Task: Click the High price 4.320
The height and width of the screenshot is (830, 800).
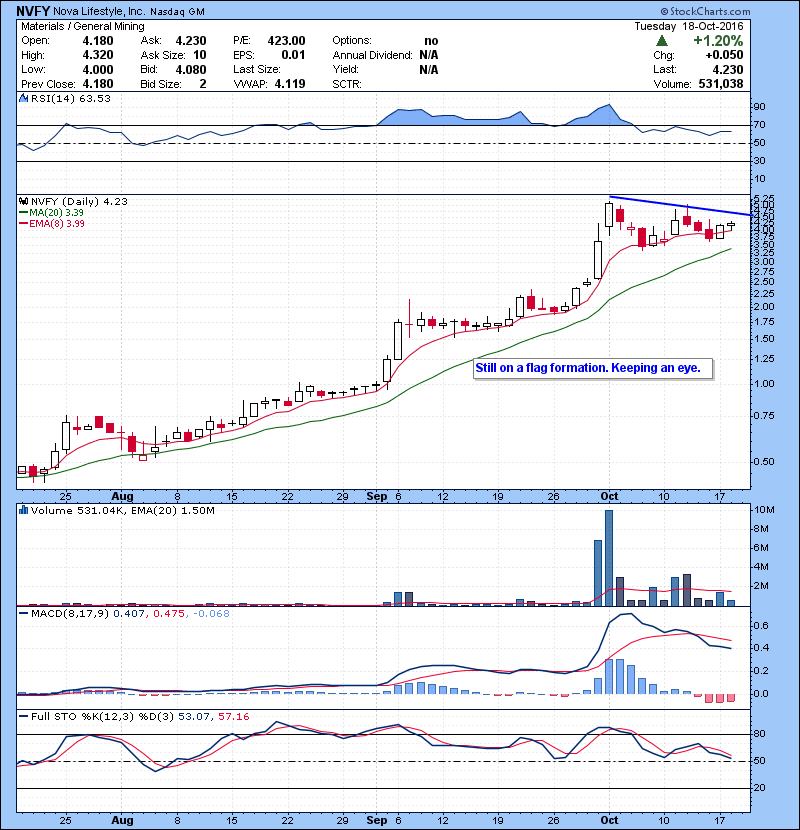Action: [98, 55]
